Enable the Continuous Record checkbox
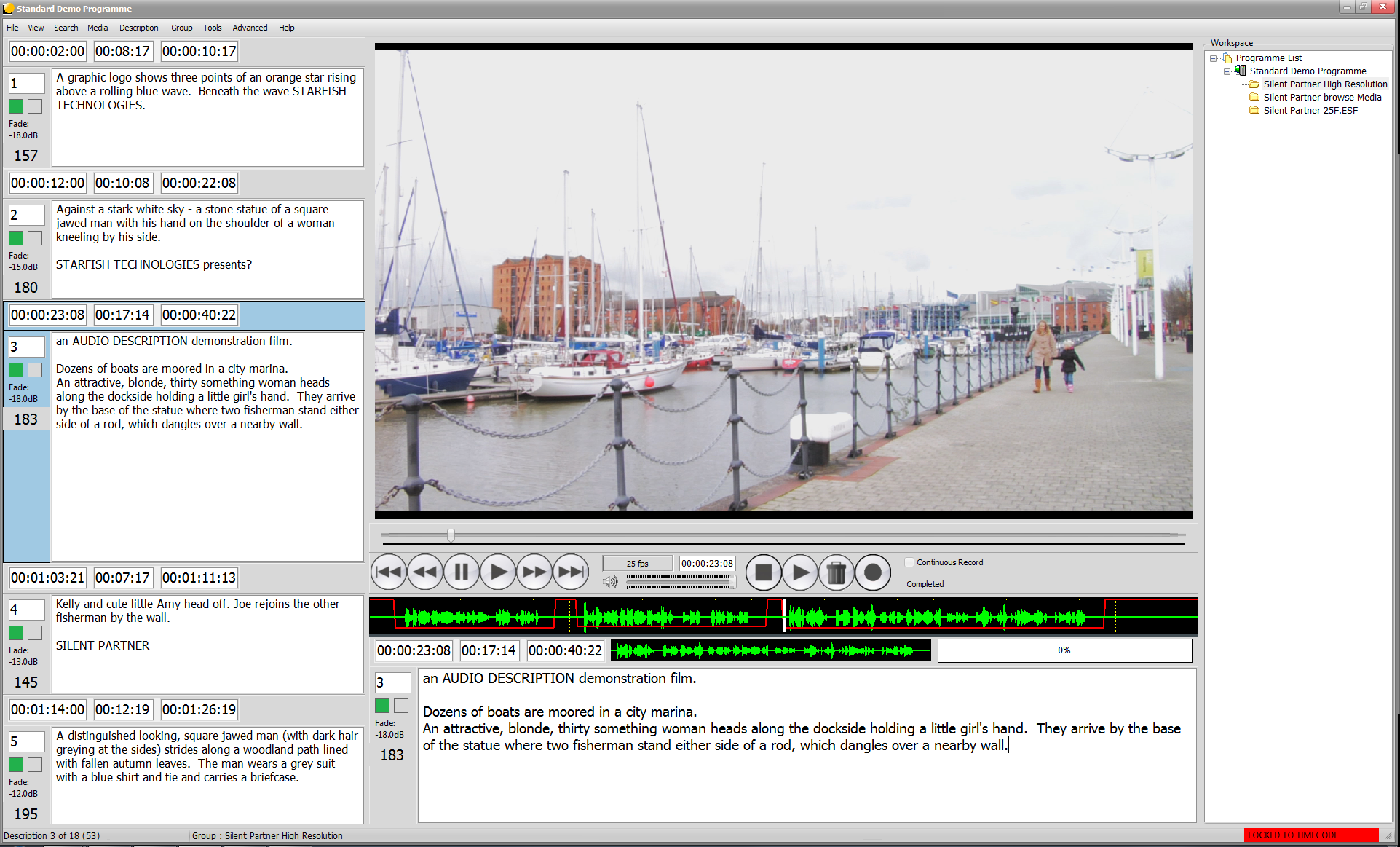 909,562
